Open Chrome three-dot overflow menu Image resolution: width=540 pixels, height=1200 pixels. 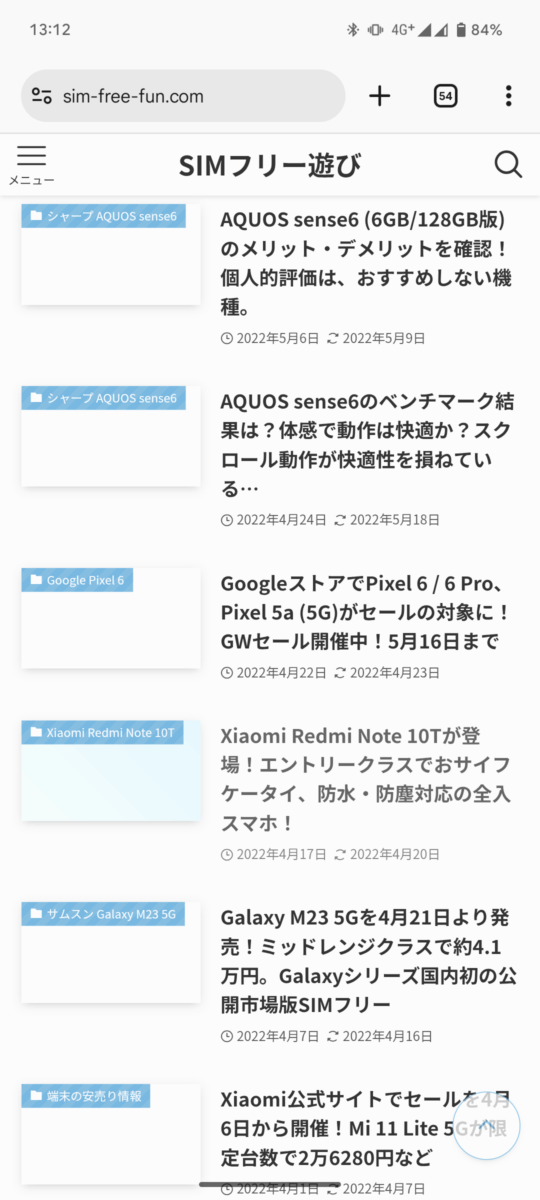[x=508, y=96]
